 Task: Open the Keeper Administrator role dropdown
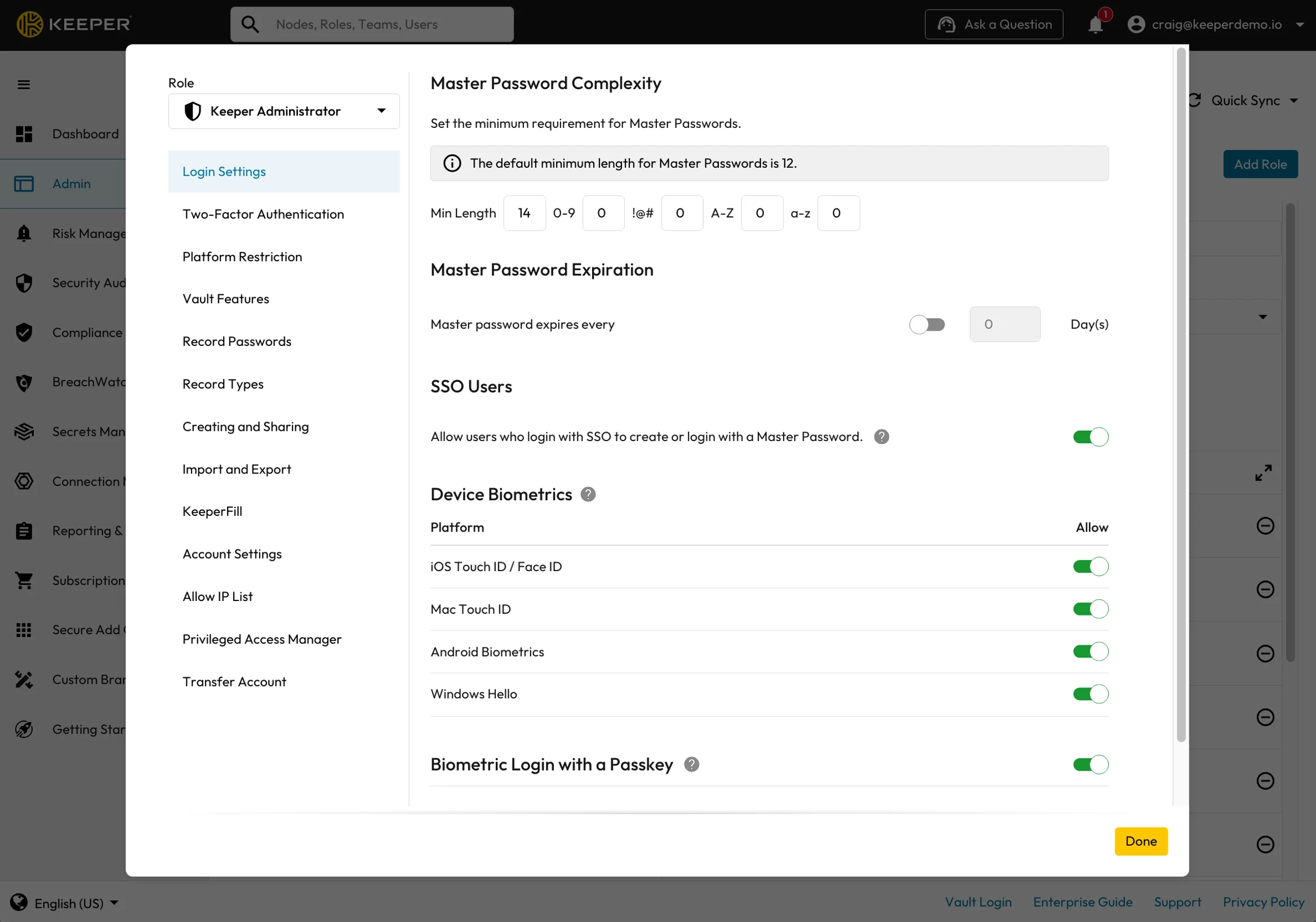click(284, 111)
